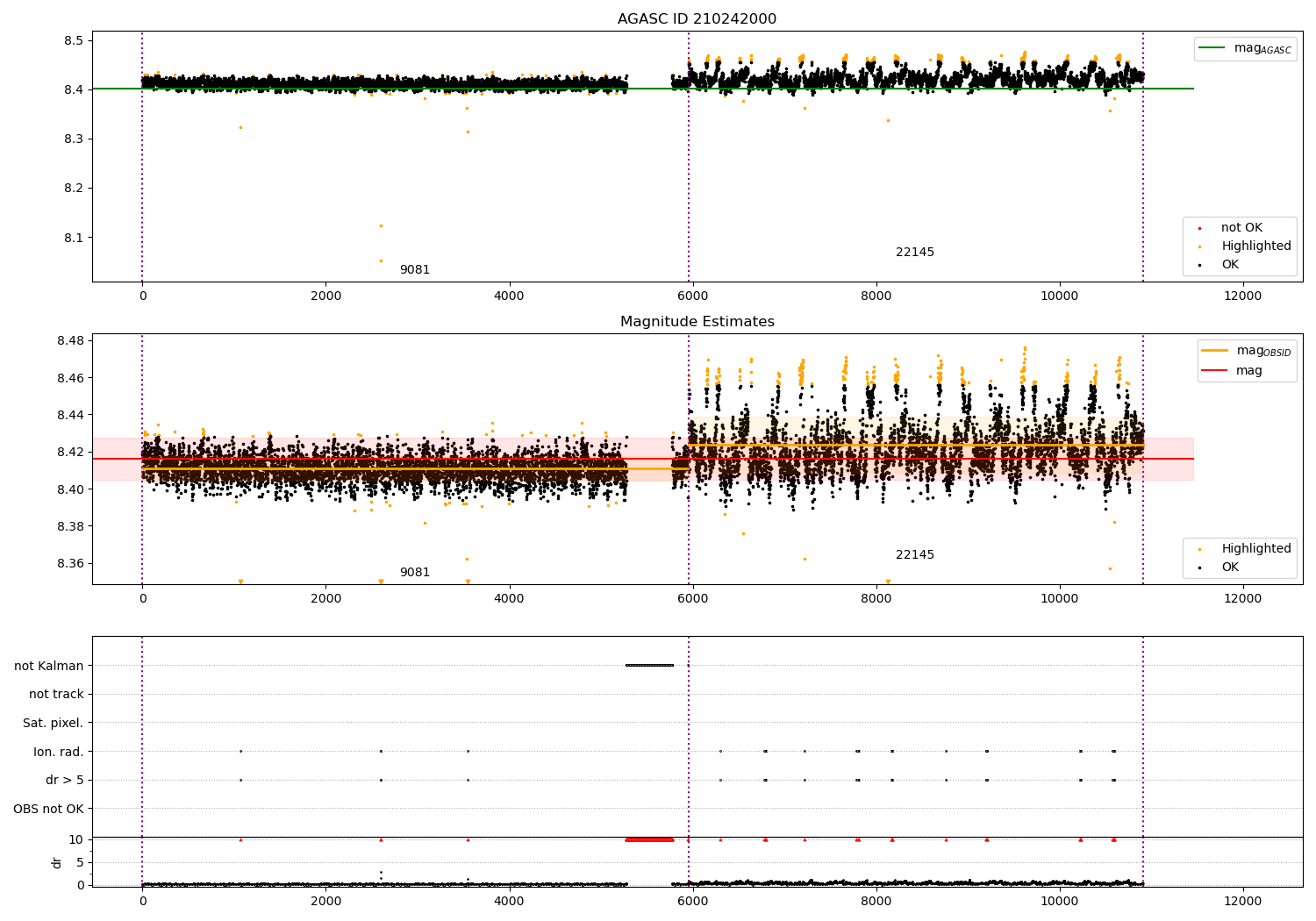This screenshot has height=921, width=1316.
Task: Click the 'not track' row label
Action: pos(56,694)
